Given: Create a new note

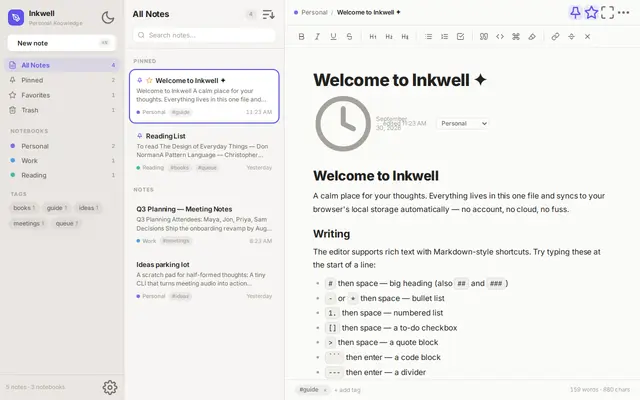Looking at the screenshot, I should point(61,43).
